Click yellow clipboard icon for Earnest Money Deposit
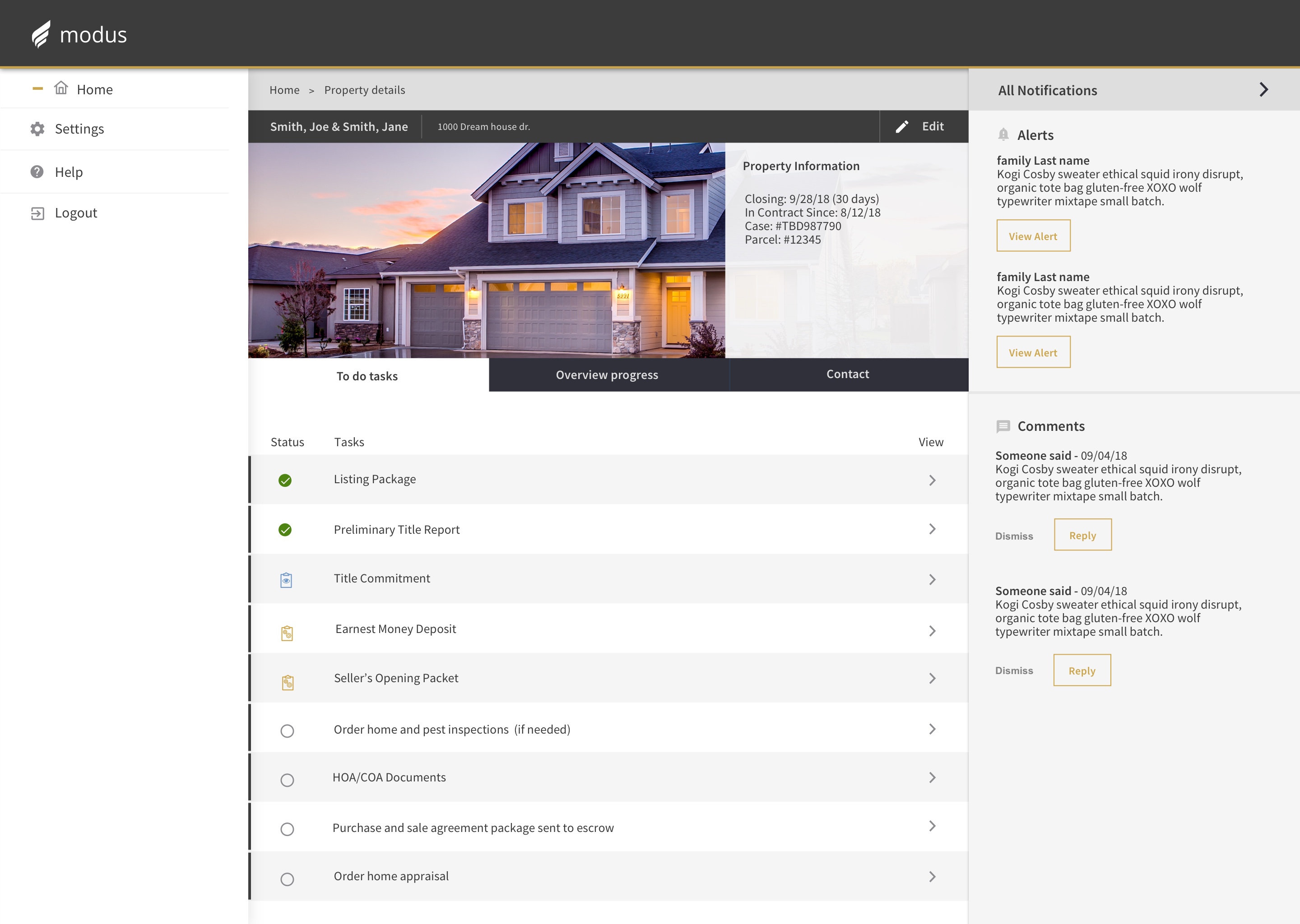Image resolution: width=1300 pixels, height=924 pixels. point(287,633)
